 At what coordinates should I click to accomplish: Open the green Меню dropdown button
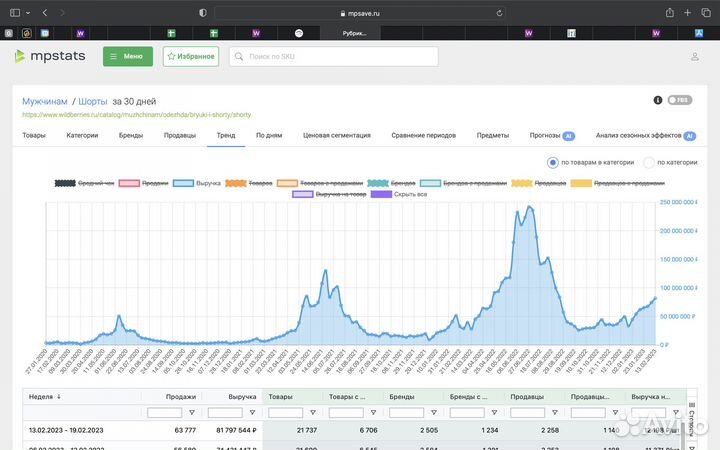click(128, 56)
